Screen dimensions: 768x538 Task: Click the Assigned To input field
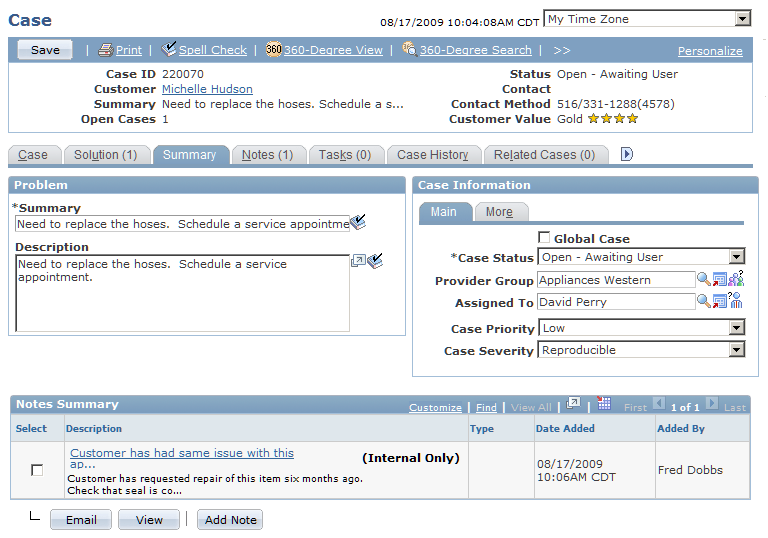point(616,302)
